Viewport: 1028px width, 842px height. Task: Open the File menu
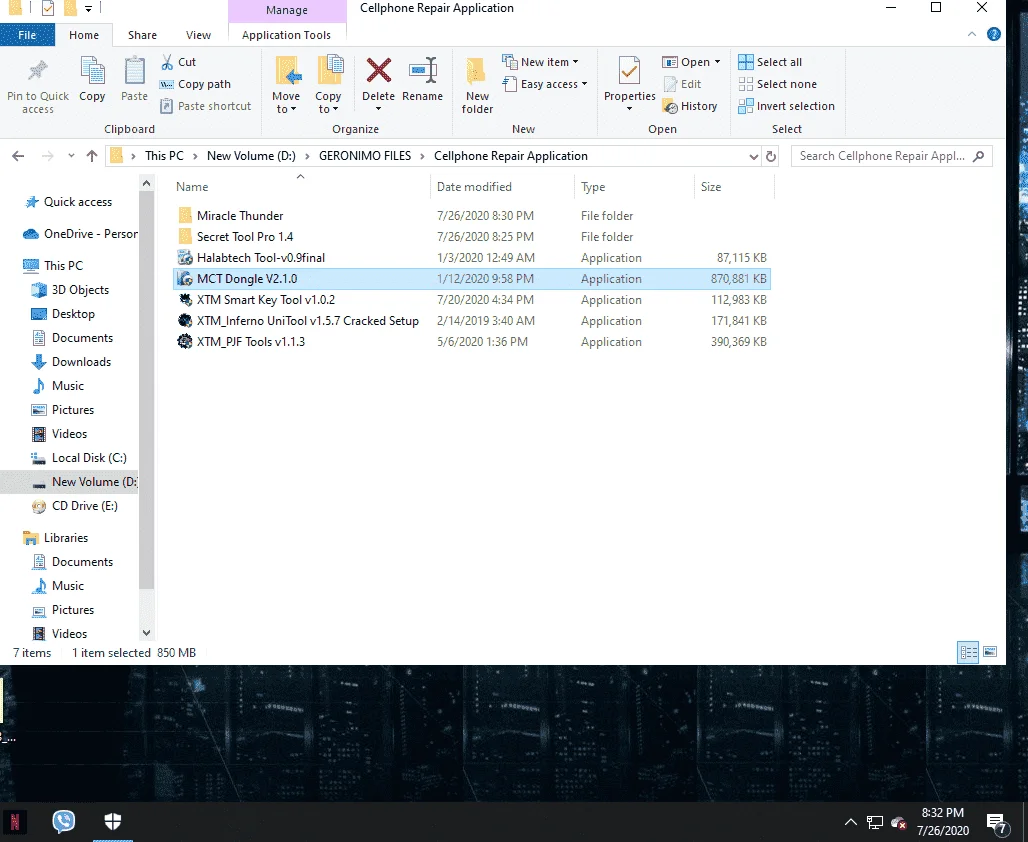(x=27, y=35)
